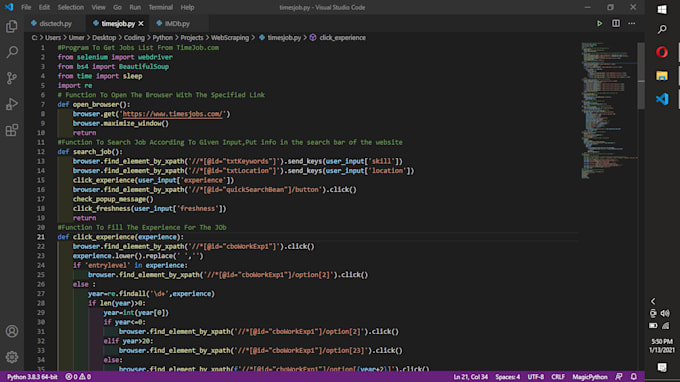Click 'def search_job():' on line 12

pos(90,152)
